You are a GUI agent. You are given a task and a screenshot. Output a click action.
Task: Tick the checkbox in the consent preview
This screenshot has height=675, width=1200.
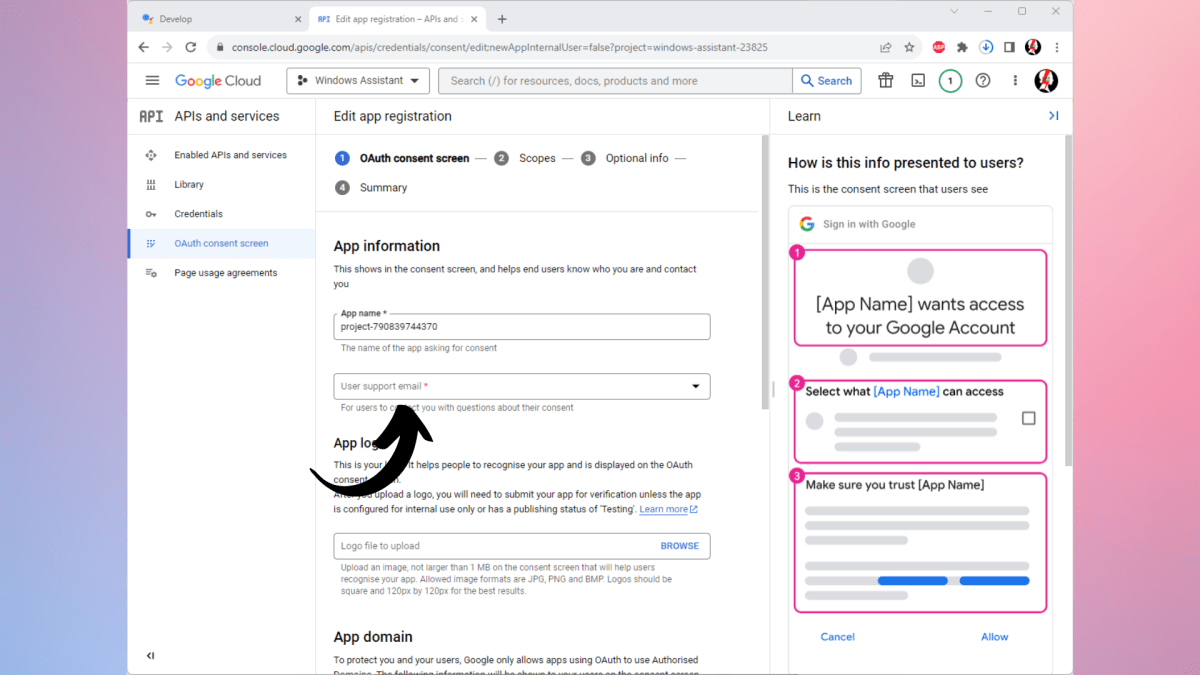tap(1028, 418)
